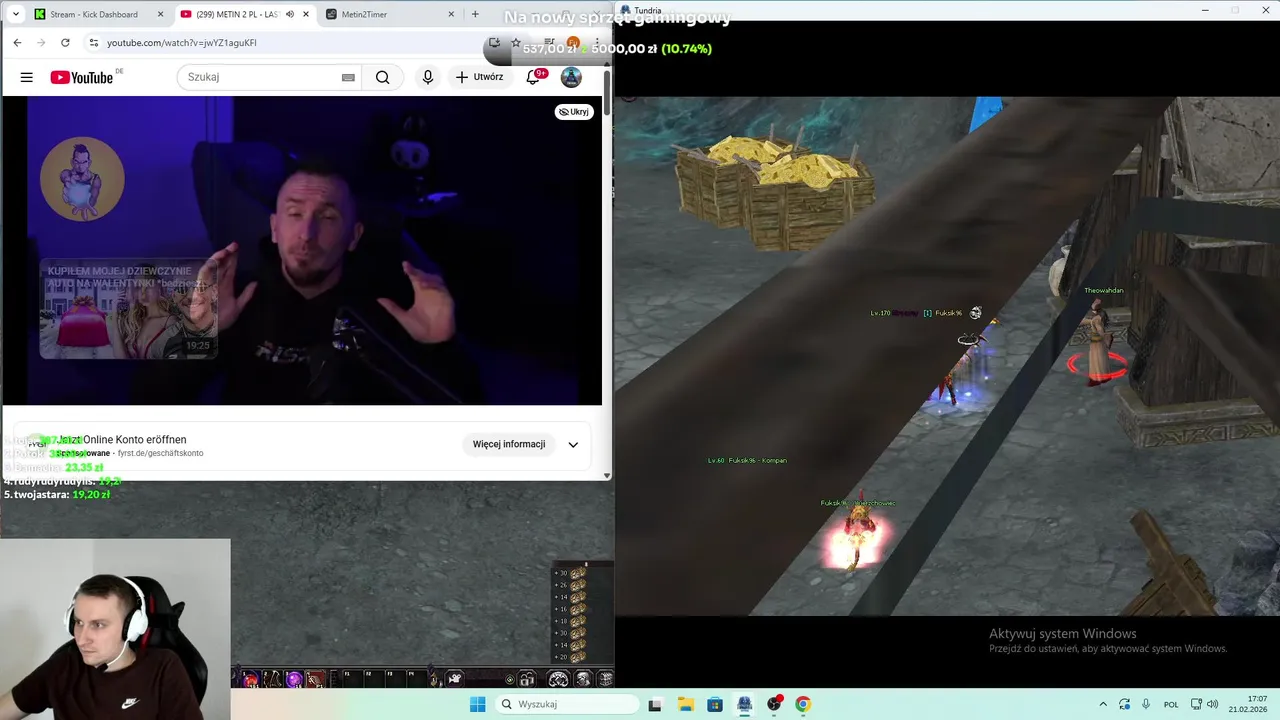Focus the Szukaj search field
Viewport: 1280px width, 720px height.
[259, 77]
